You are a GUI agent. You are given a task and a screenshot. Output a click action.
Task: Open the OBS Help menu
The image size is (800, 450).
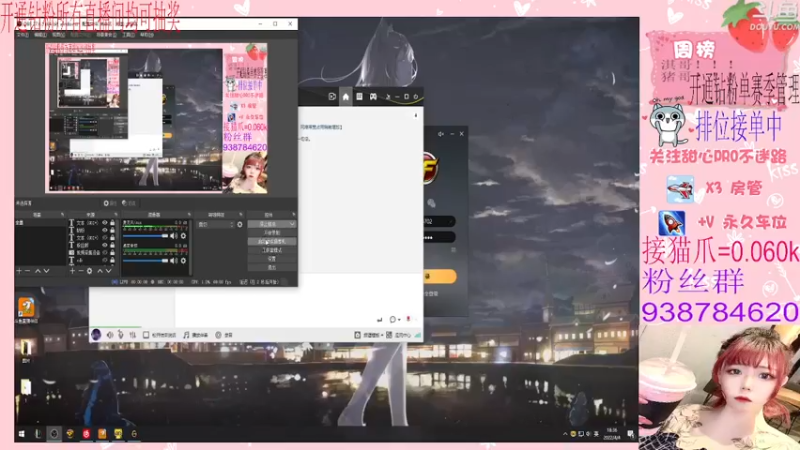[147, 35]
